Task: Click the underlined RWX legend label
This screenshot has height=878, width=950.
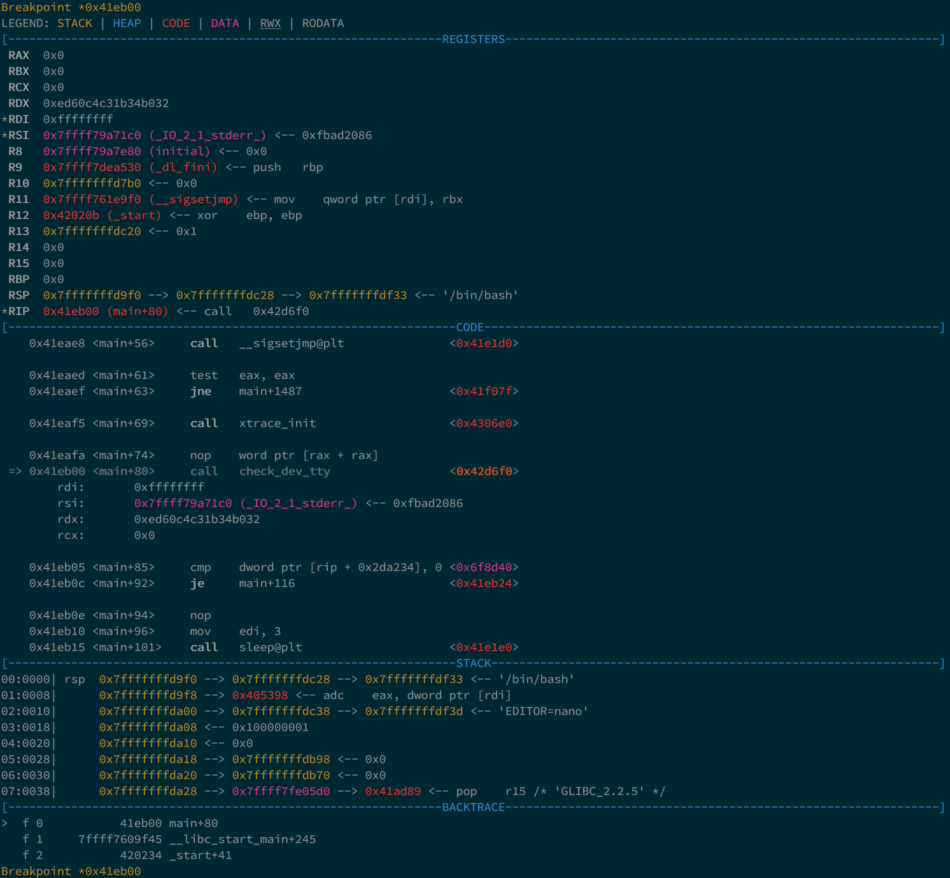Action: [x=270, y=23]
